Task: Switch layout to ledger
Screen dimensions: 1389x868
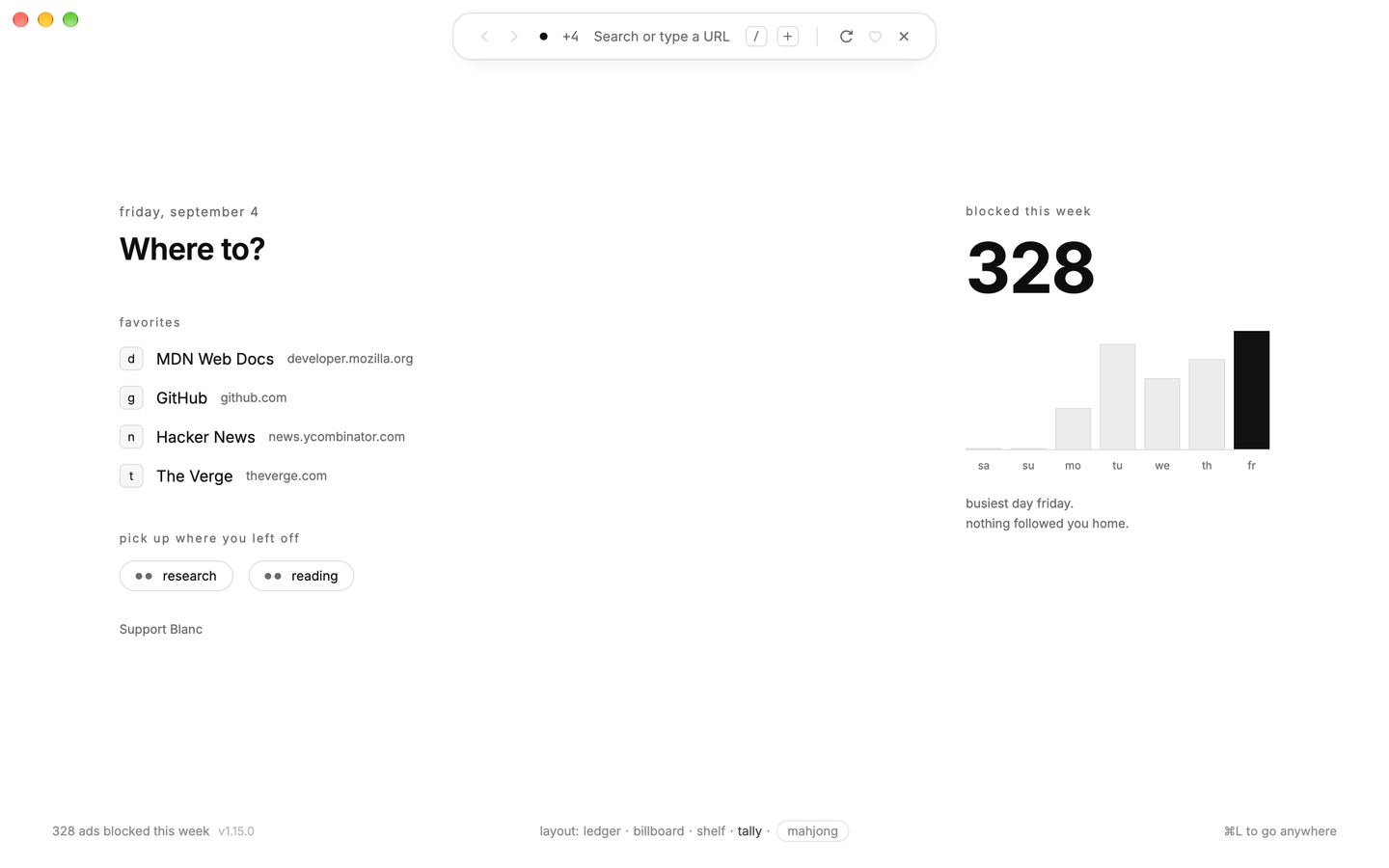Action: [602, 831]
